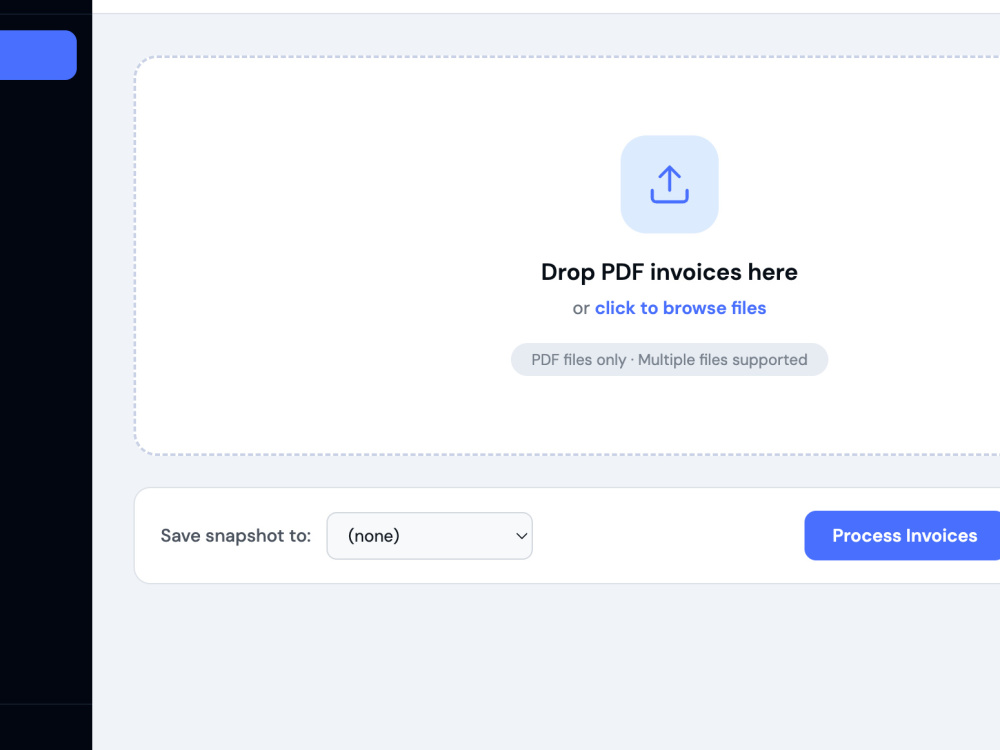The width and height of the screenshot is (1000, 750).
Task: Click the 'Save snapshot to:' label
Action: click(x=236, y=536)
